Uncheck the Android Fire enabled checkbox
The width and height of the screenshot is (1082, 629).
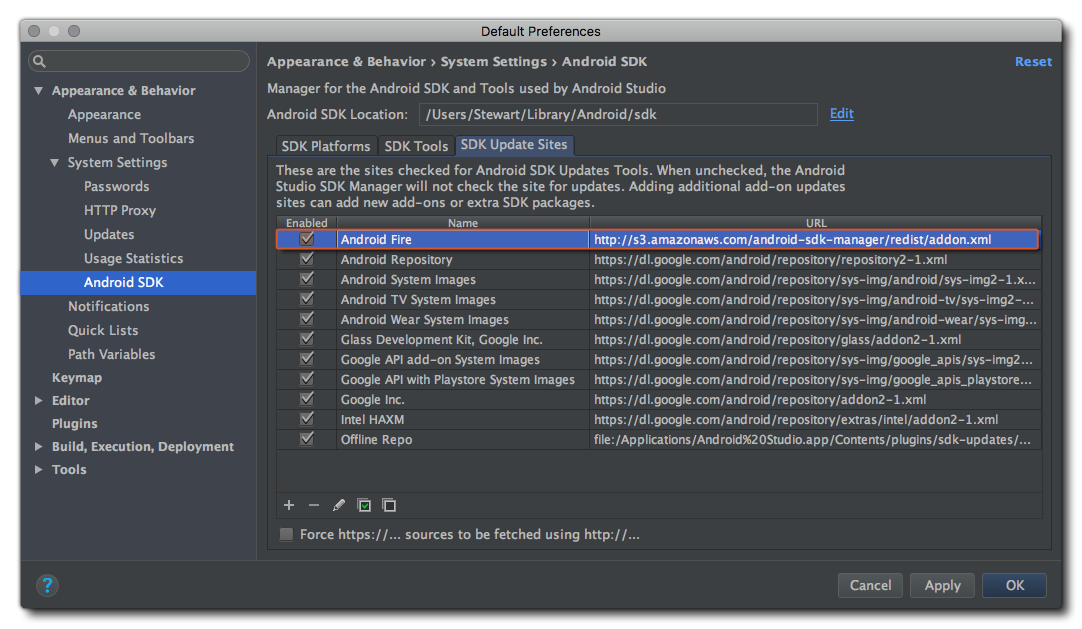click(x=307, y=240)
